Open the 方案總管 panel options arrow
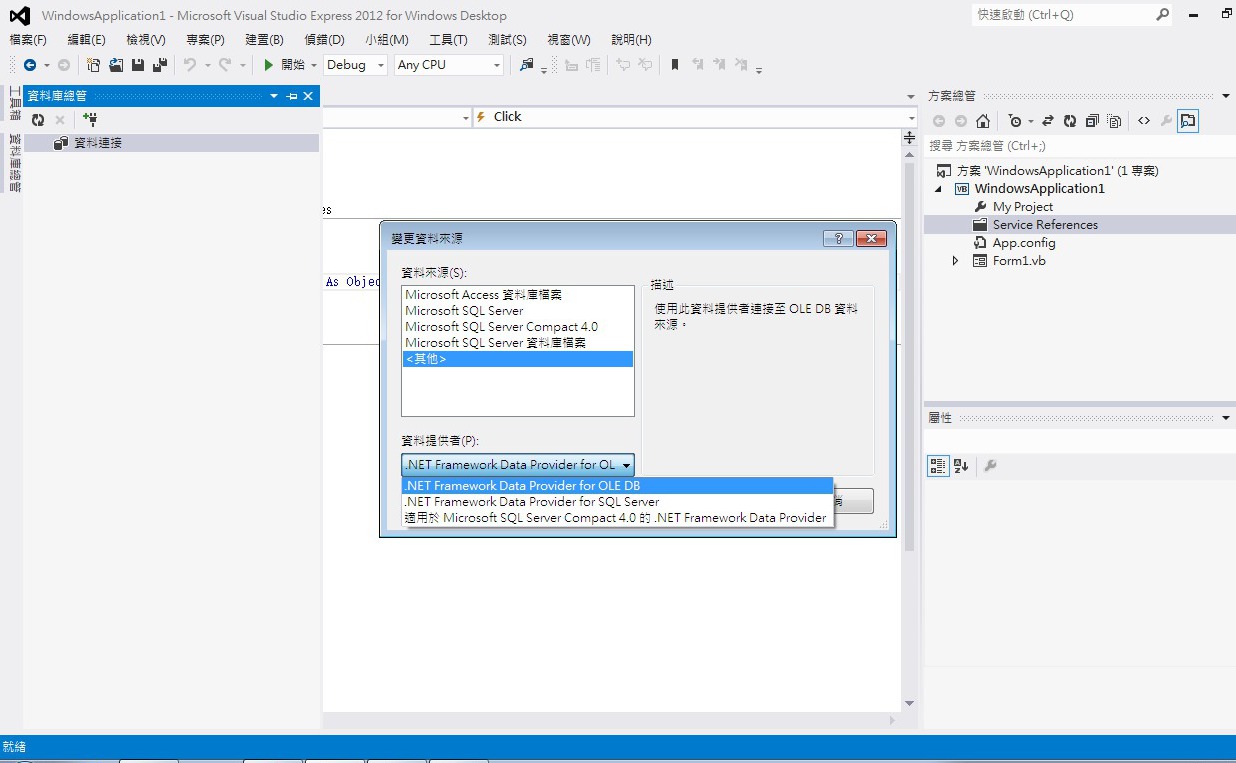 click(x=1226, y=96)
